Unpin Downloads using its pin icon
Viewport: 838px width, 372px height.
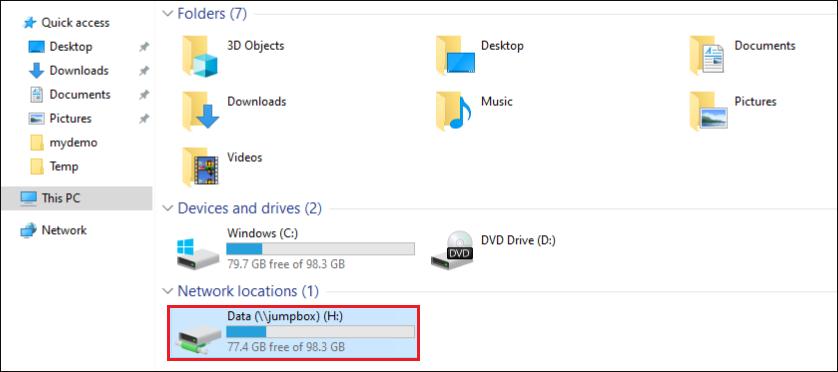(x=143, y=71)
